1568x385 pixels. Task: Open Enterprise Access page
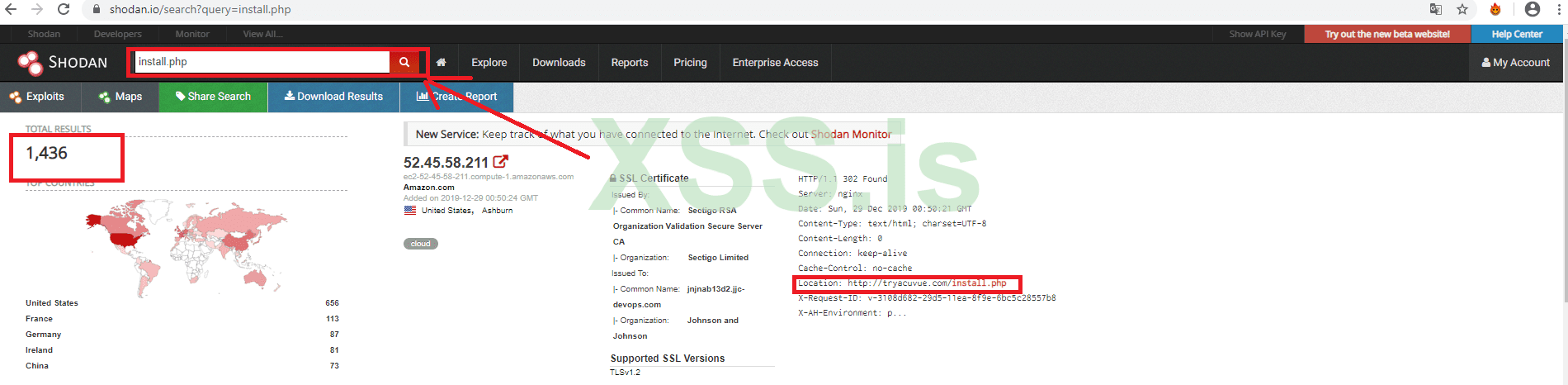775,63
